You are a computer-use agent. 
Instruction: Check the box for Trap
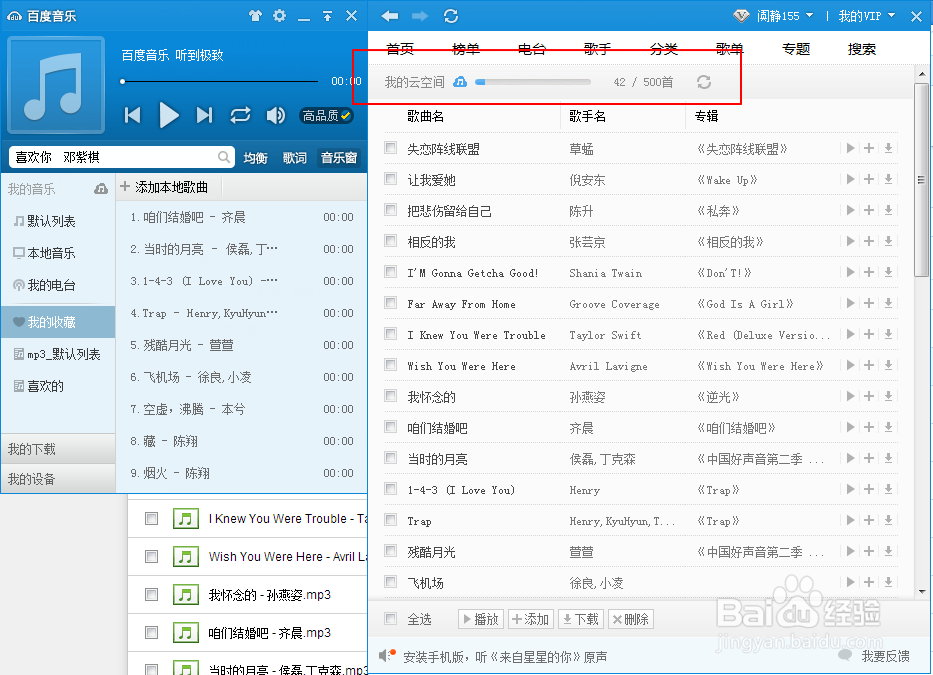pos(390,520)
